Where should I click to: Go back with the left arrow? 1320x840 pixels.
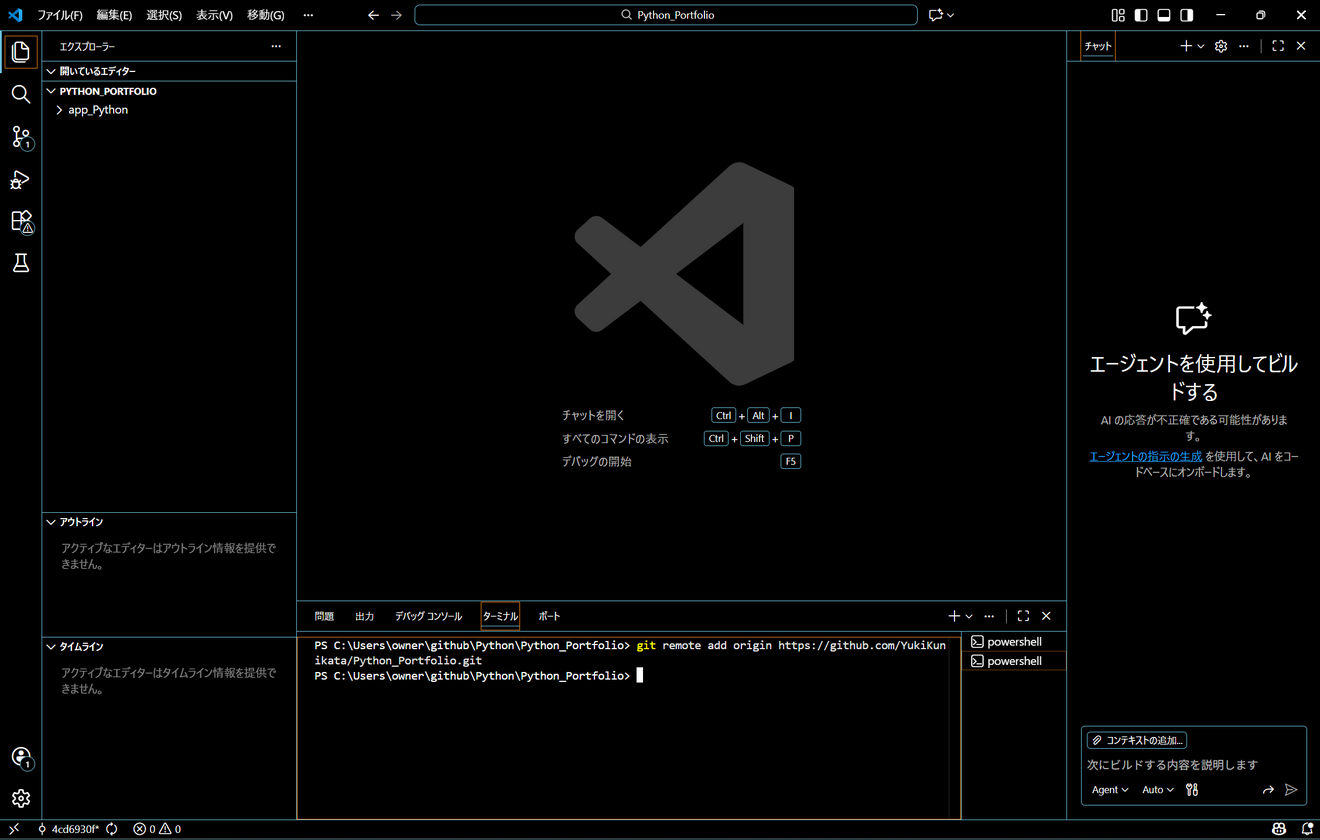pyautogui.click(x=373, y=15)
